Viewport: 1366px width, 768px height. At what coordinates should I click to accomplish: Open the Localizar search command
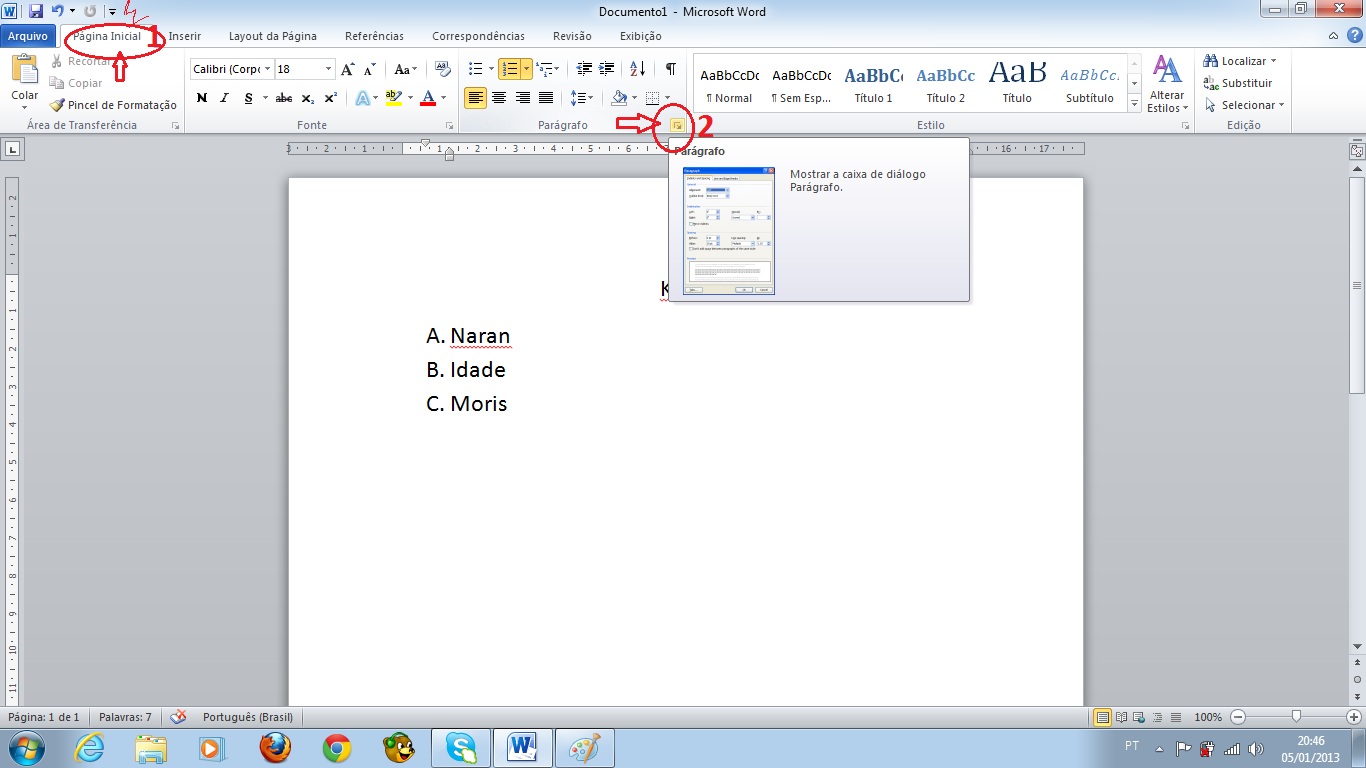(1240, 61)
